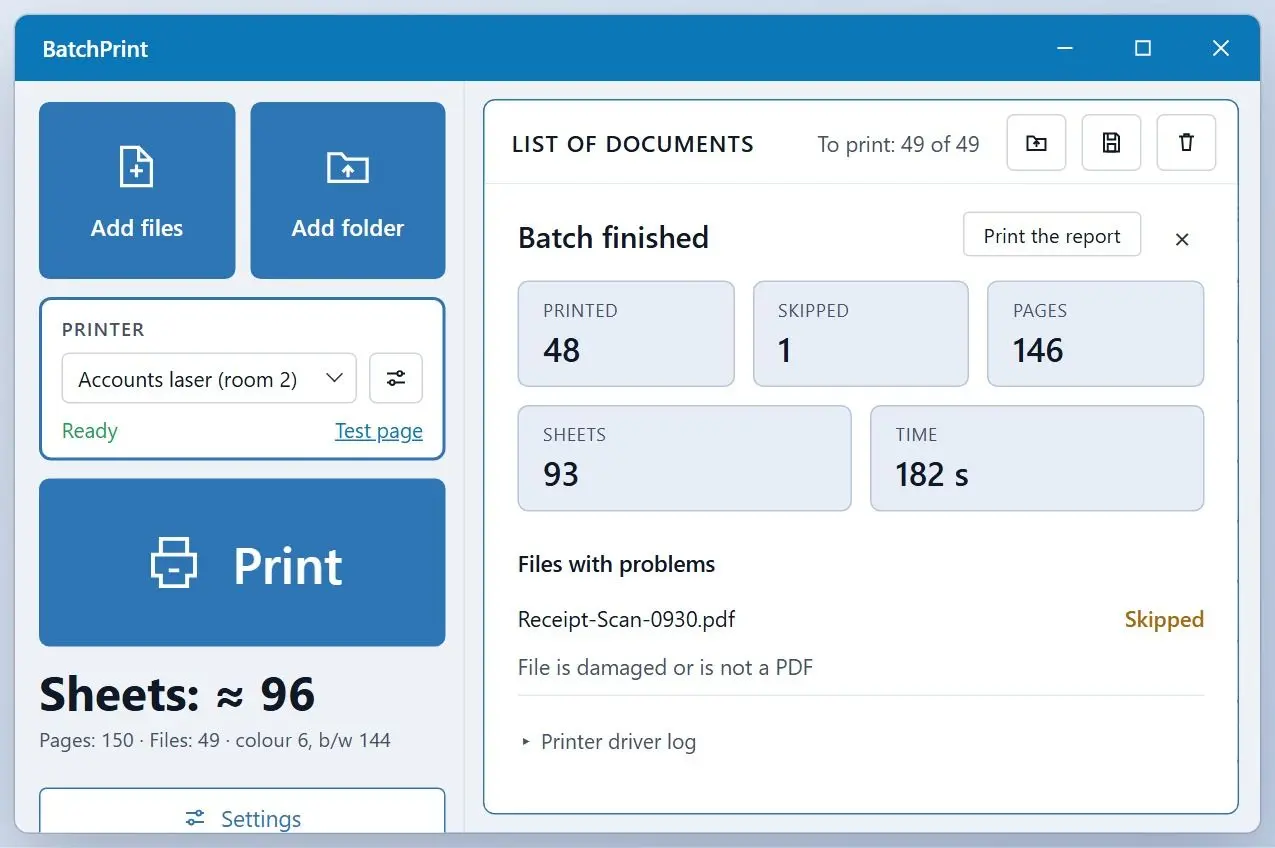Image resolution: width=1275 pixels, height=848 pixels.
Task: Start the batch with the Print button
Action: (242, 562)
